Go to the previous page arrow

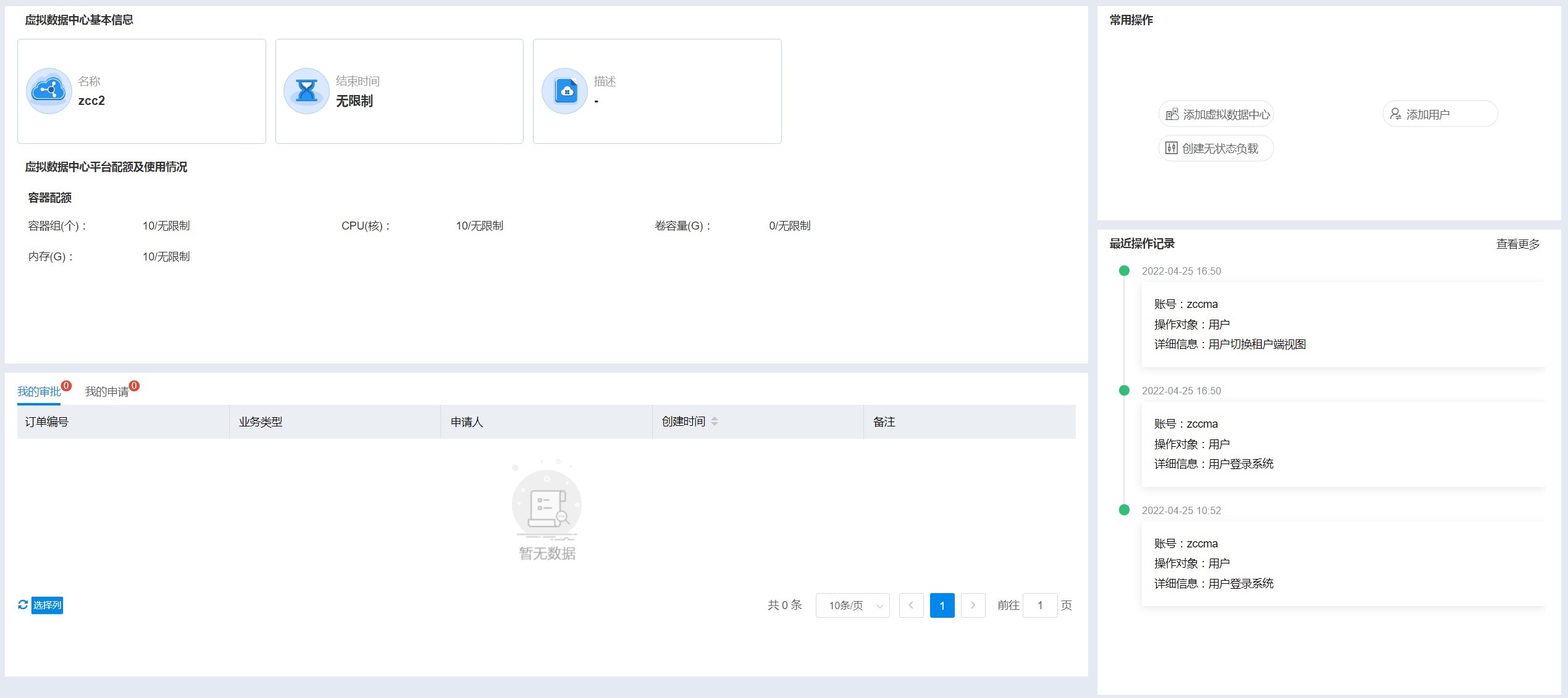911,605
